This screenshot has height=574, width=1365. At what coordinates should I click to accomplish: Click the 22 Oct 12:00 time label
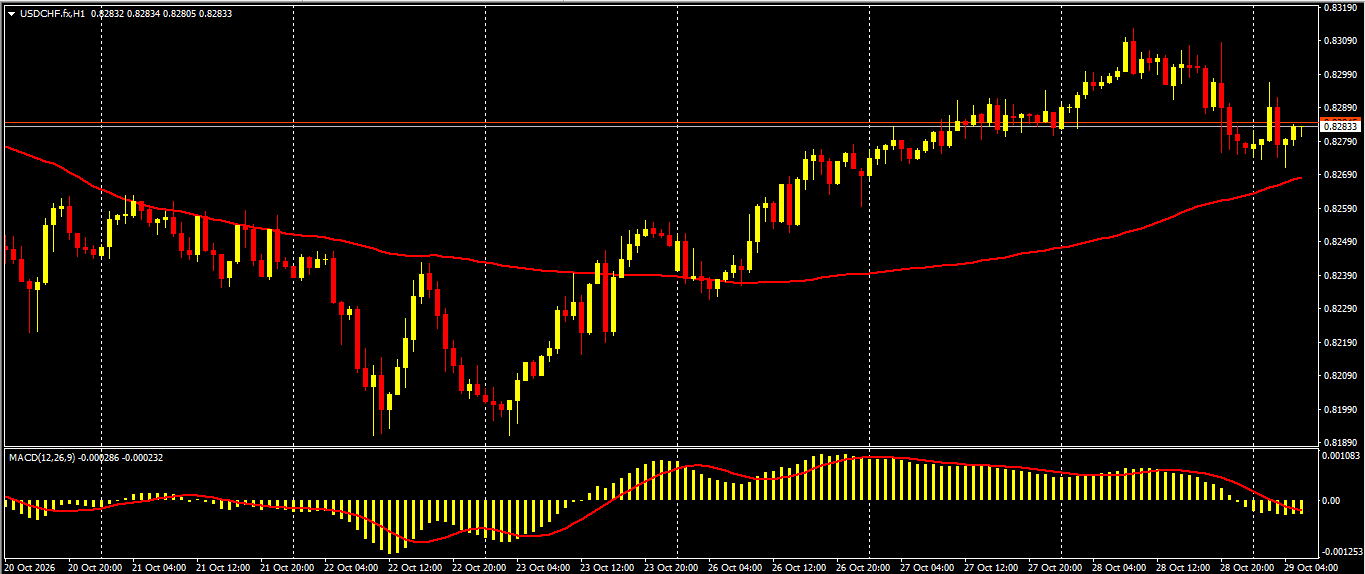click(415, 567)
